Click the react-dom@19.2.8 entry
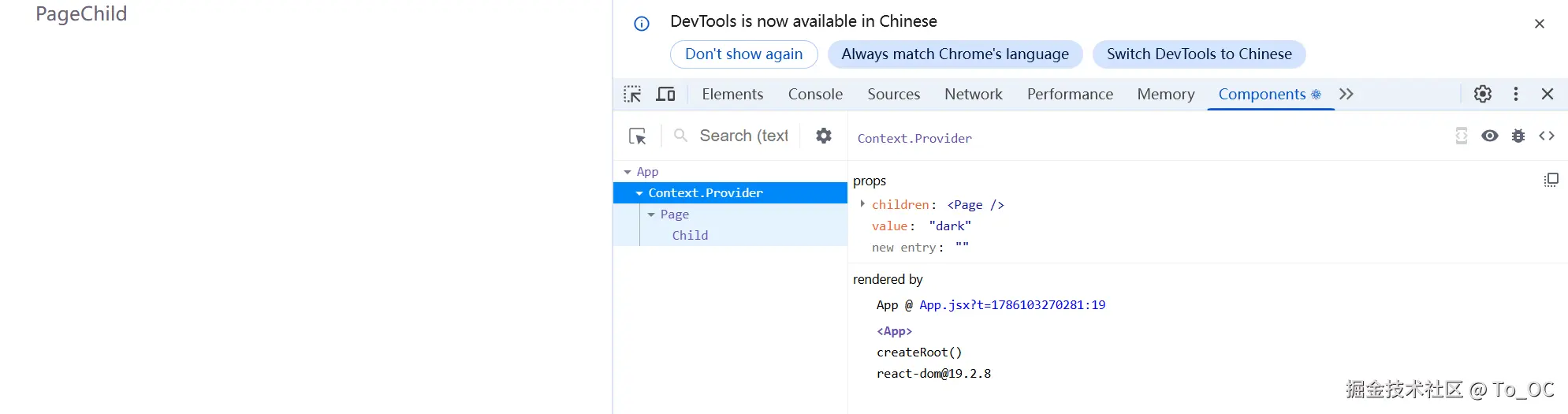Screen dimensions: 1568x414 933,374
